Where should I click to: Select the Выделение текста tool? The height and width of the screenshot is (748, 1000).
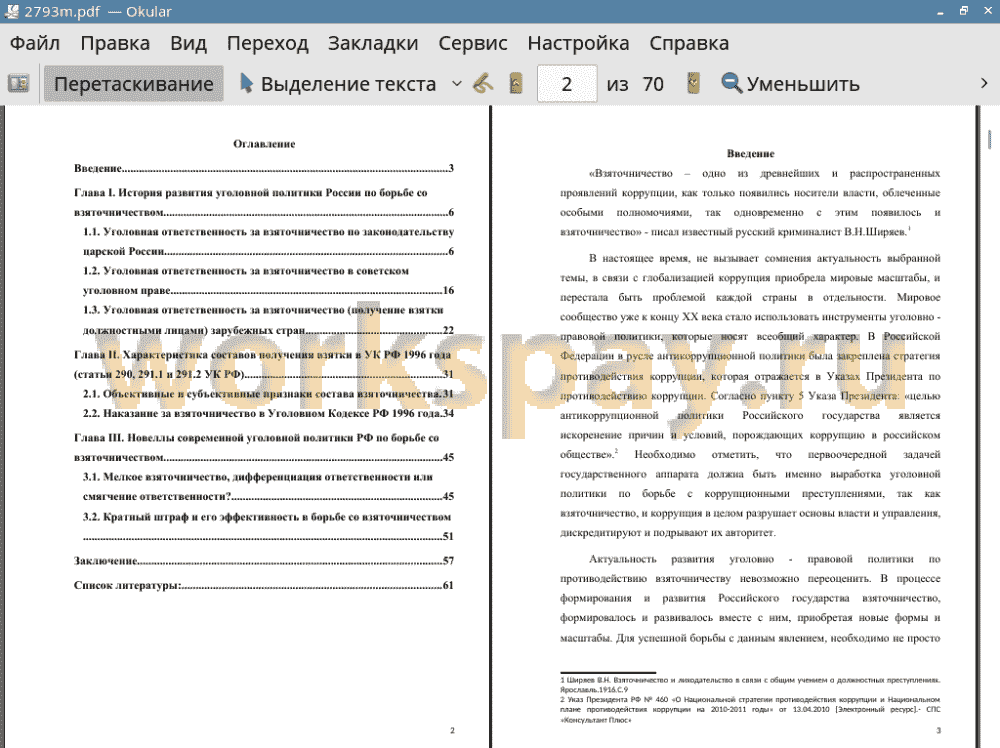tap(337, 84)
